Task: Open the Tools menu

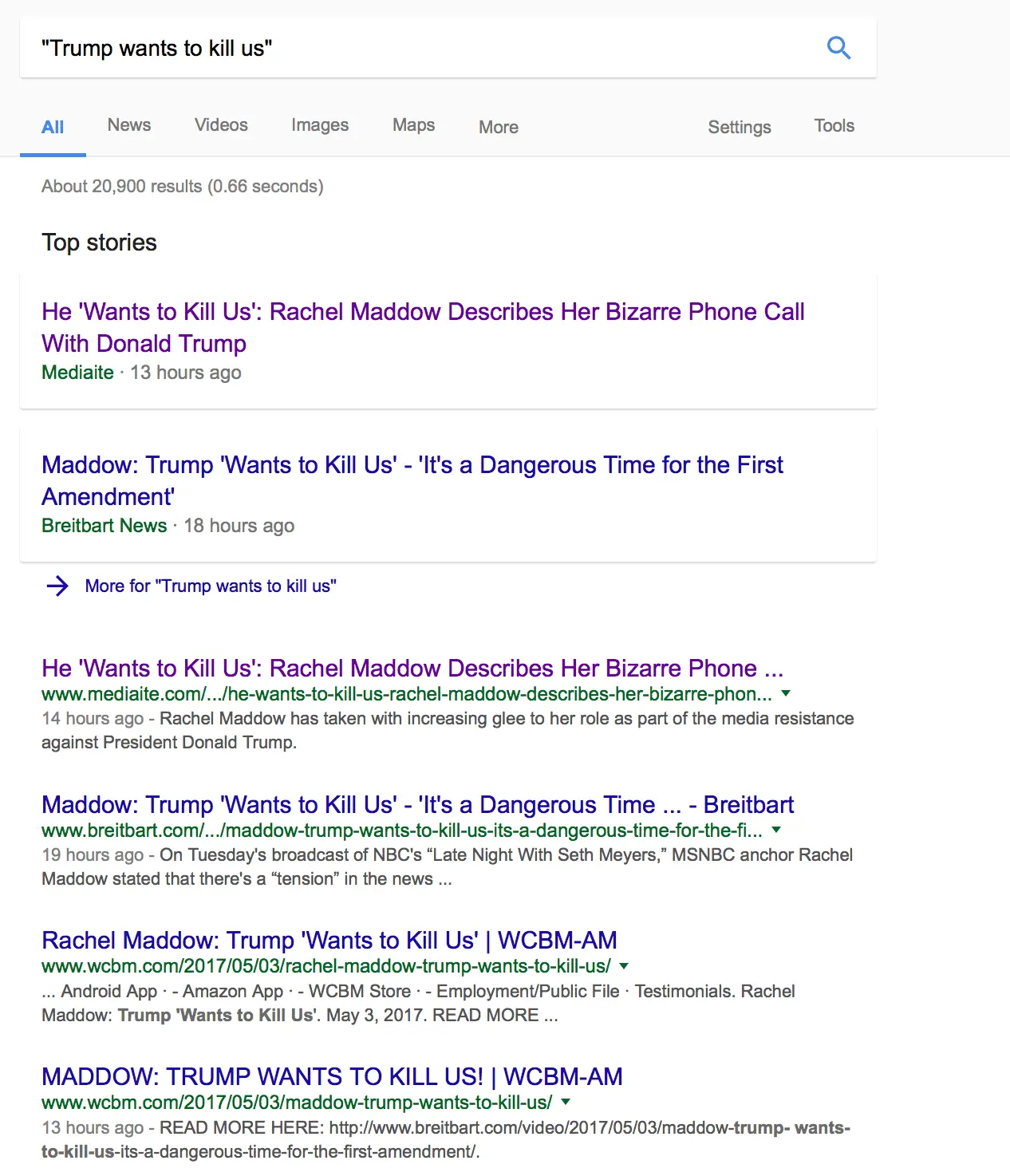Action: coord(834,126)
